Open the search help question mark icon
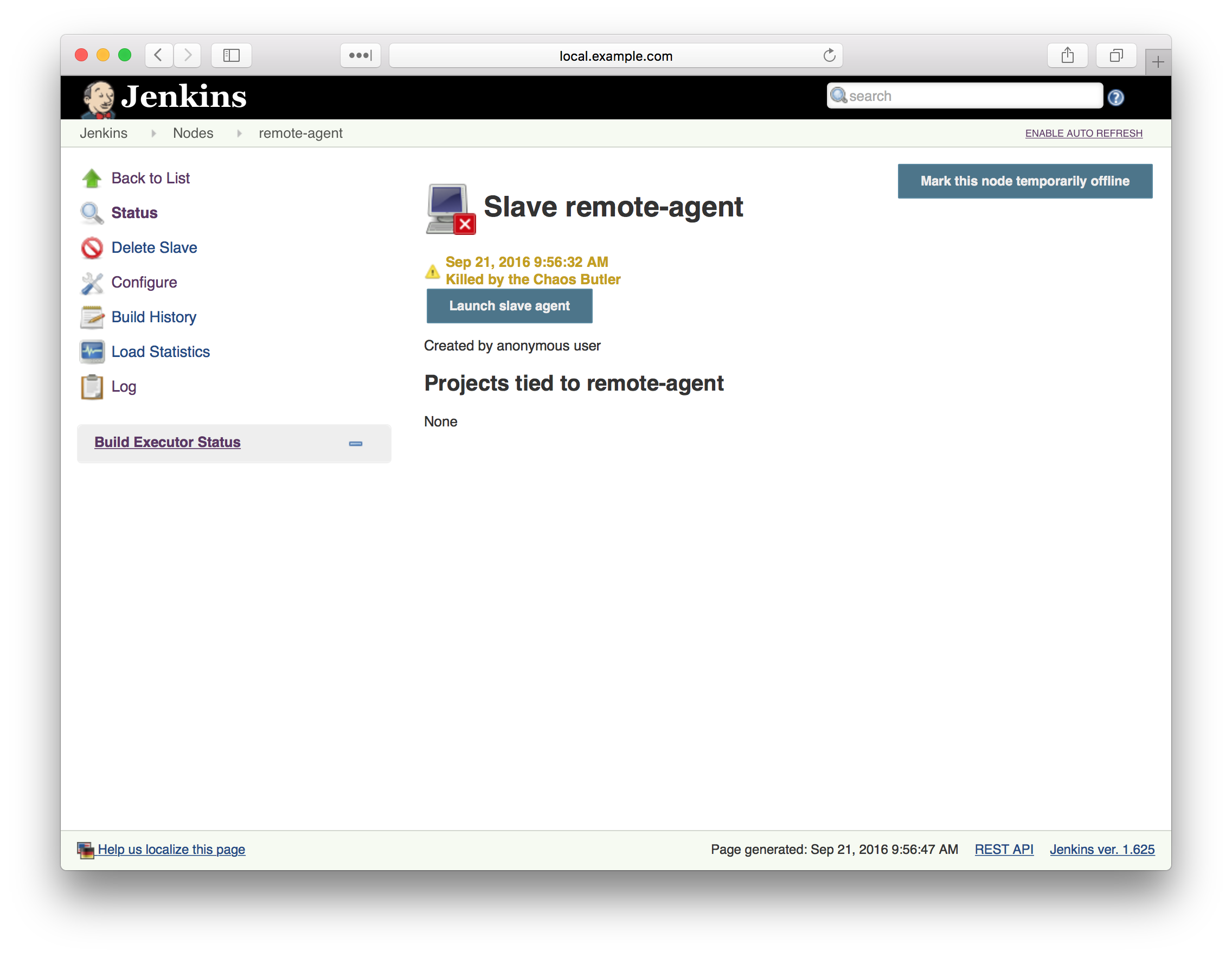This screenshot has width=1232, height=957. click(x=1115, y=98)
